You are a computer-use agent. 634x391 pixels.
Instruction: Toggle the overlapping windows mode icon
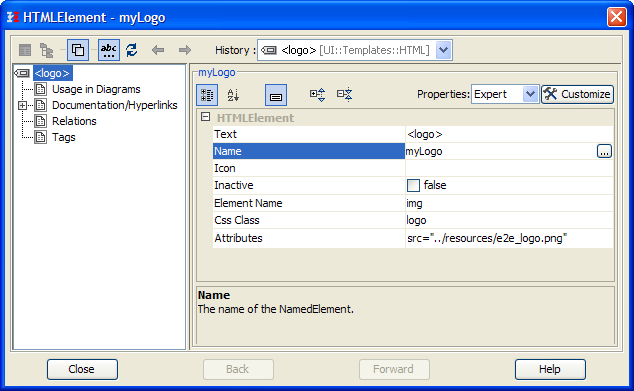(78, 50)
